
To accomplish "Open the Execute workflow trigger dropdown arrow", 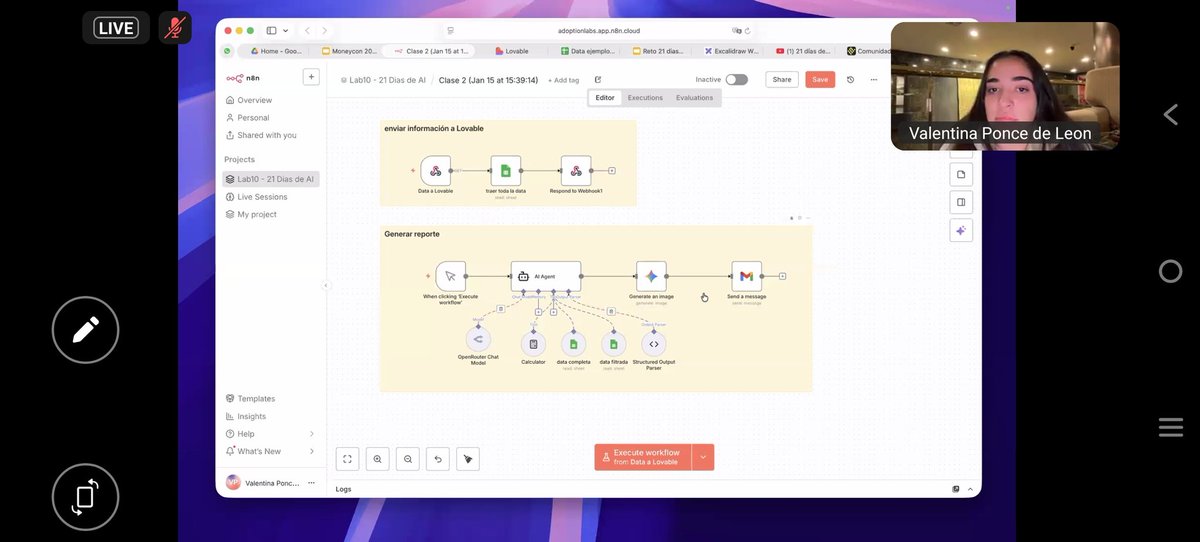I will 703,457.
